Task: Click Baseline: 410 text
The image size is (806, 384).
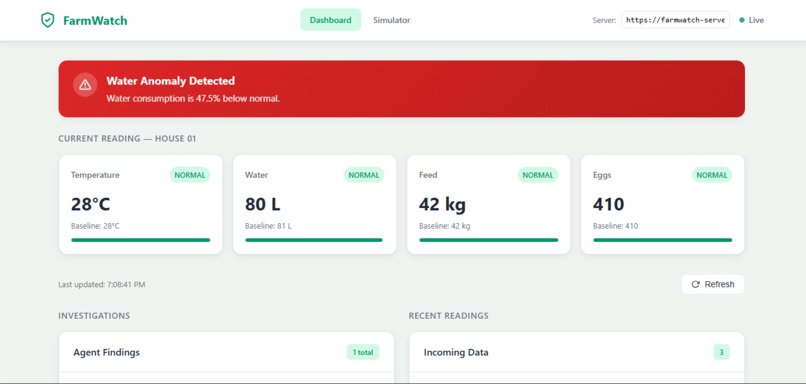Action: point(615,226)
